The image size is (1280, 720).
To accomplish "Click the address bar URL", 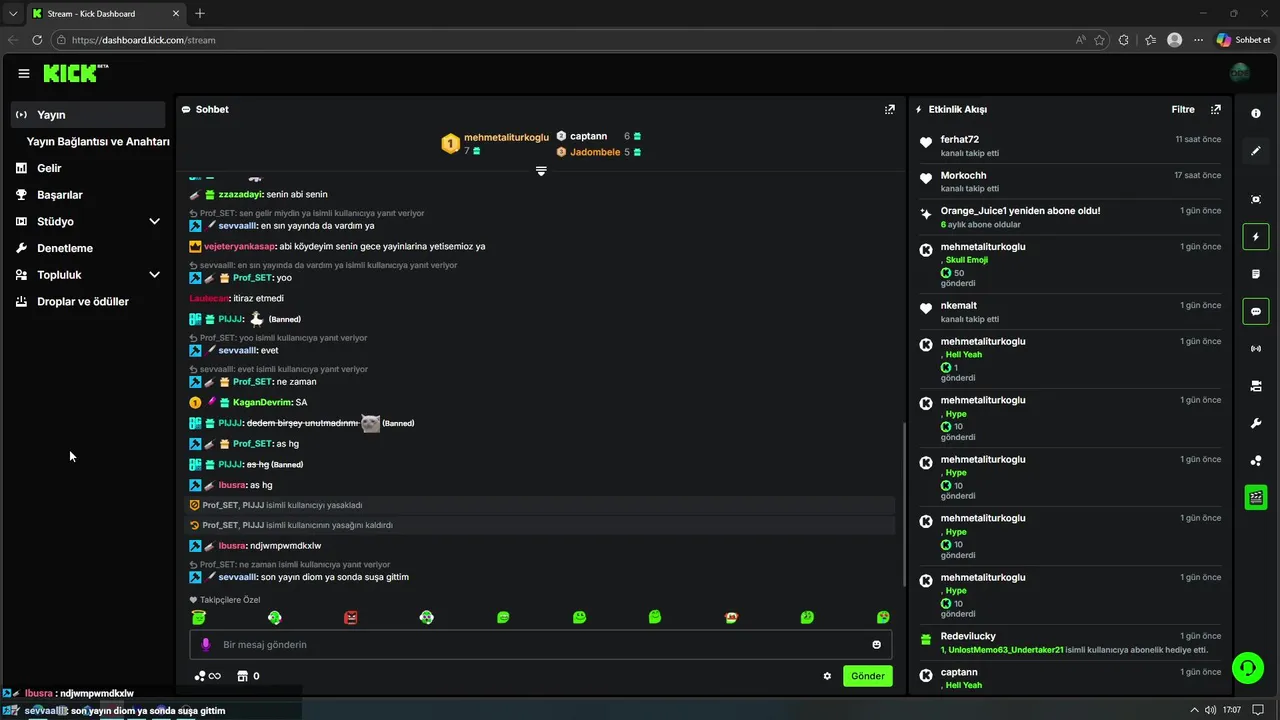I will pyautogui.click(x=144, y=40).
